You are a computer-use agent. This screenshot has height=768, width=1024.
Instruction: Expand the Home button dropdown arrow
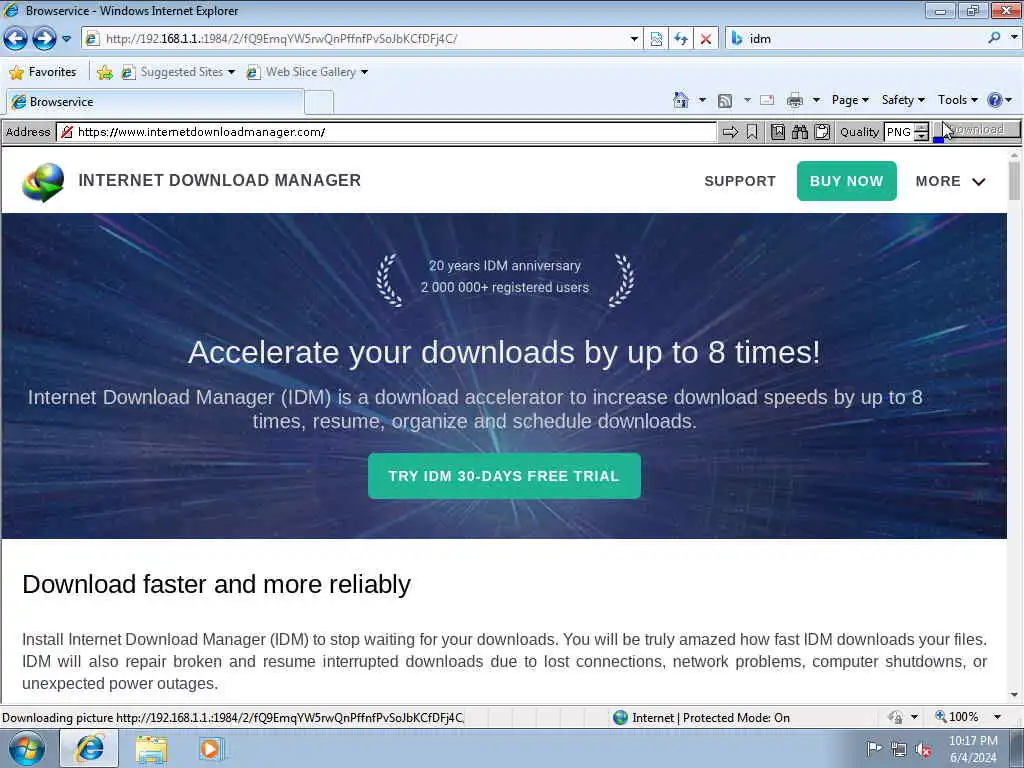coord(702,100)
